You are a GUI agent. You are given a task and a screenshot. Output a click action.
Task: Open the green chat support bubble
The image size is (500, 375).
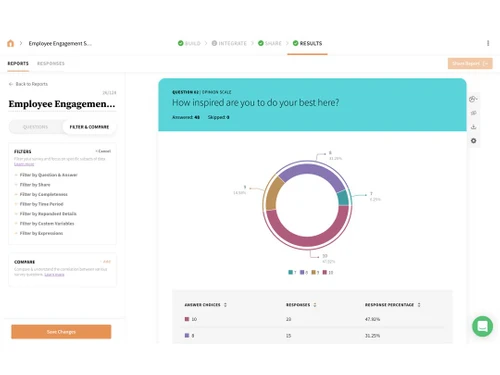[482, 326]
